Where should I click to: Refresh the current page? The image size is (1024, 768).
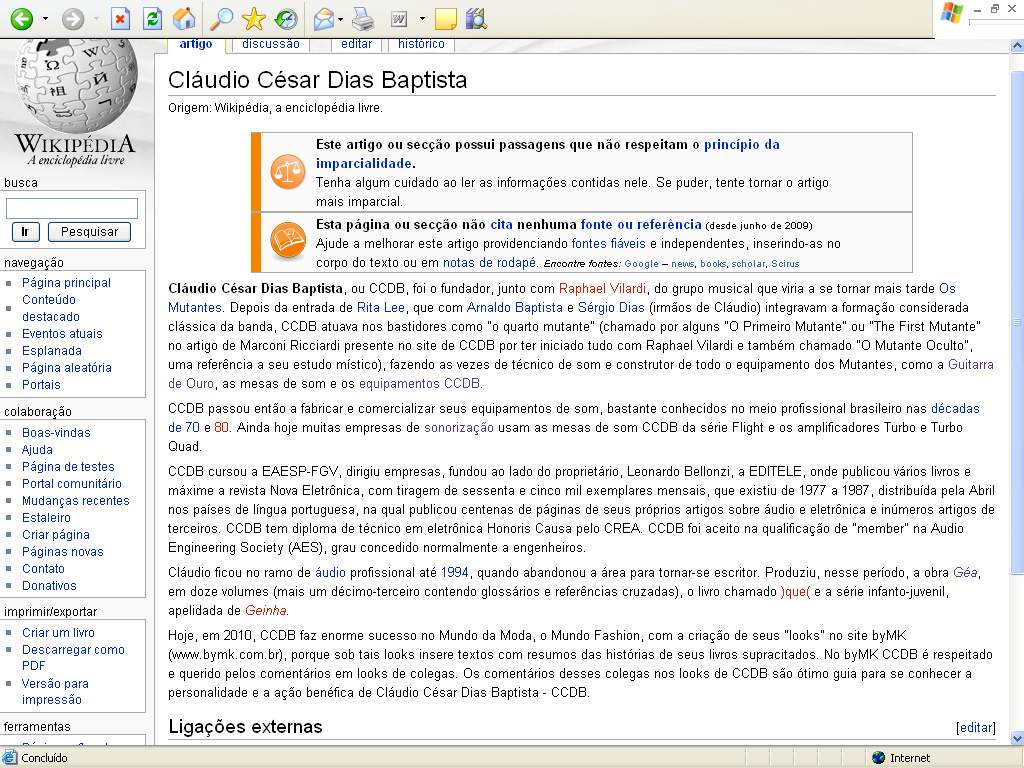[x=152, y=18]
